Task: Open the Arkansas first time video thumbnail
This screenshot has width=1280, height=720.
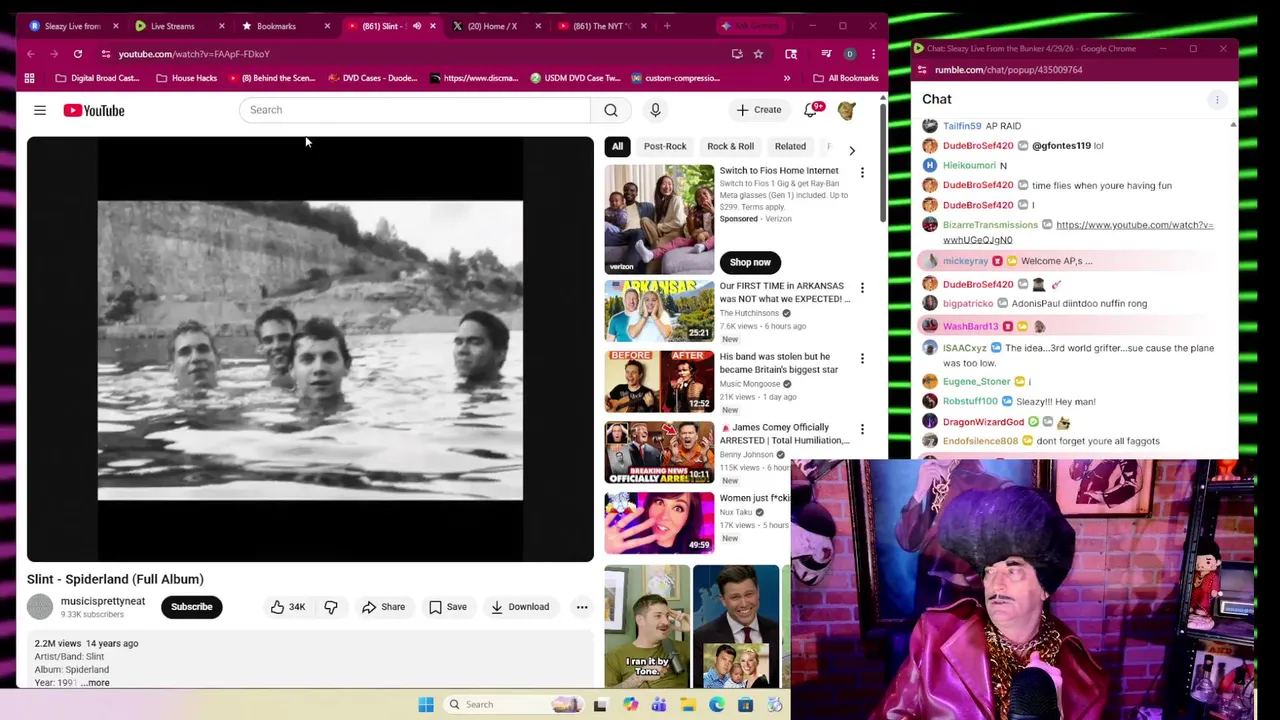Action: pos(659,311)
